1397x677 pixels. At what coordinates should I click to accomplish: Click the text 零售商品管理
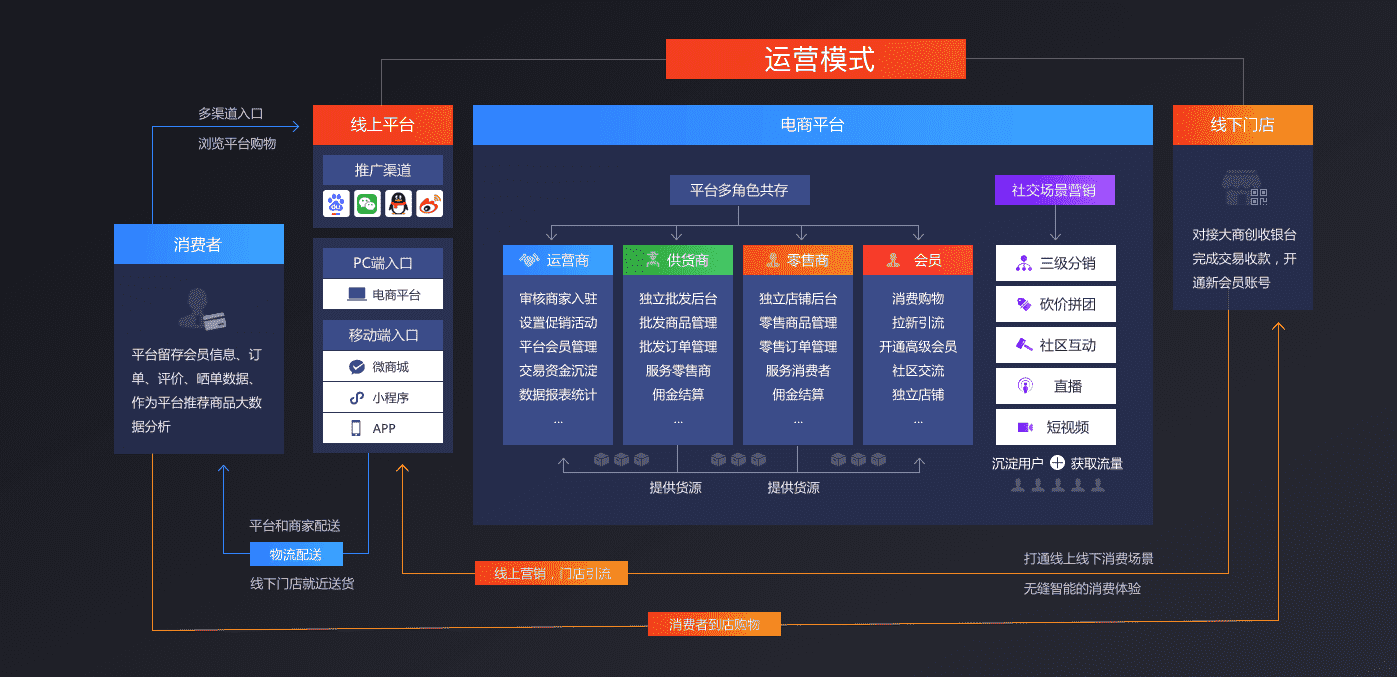[x=798, y=323]
